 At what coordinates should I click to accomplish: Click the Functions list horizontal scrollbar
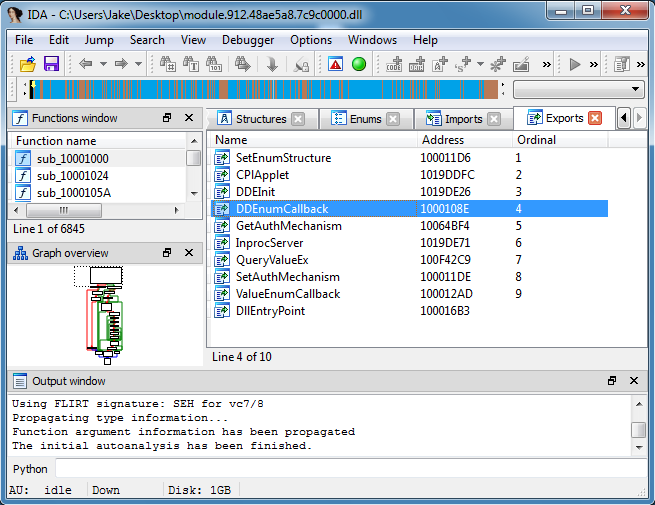[96, 210]
